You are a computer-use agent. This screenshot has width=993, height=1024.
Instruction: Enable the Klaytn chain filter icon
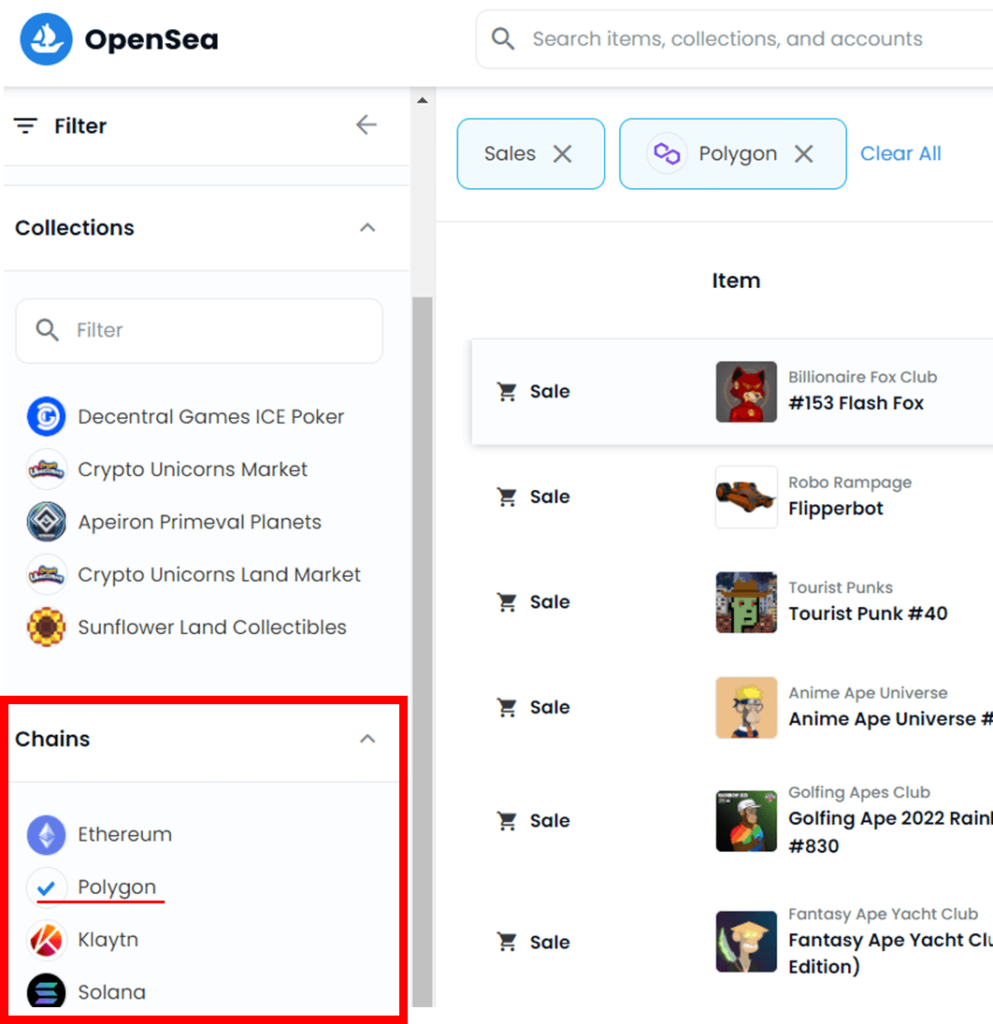46,940
